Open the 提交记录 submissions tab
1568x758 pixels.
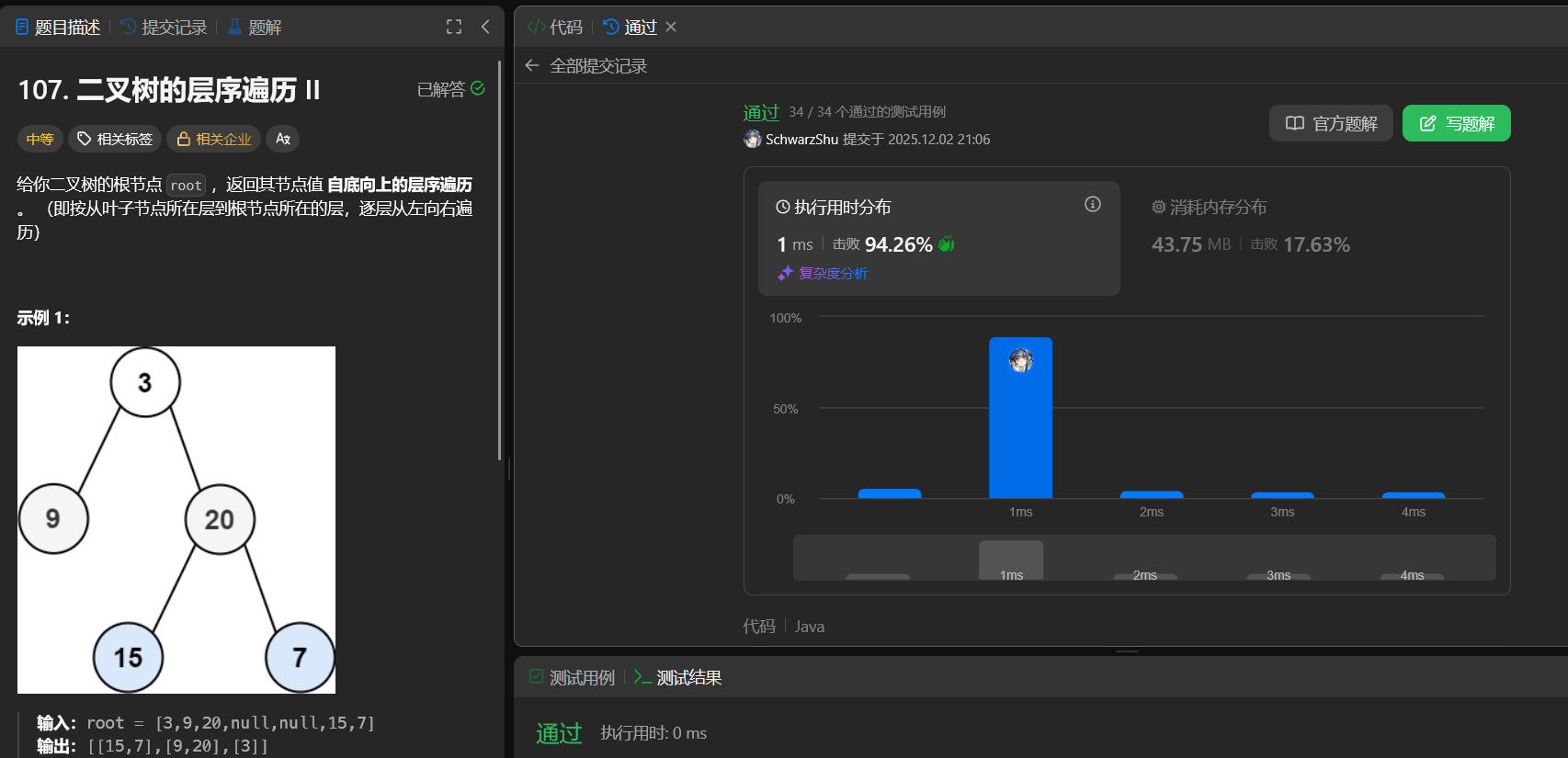click(x=164, y=28)
